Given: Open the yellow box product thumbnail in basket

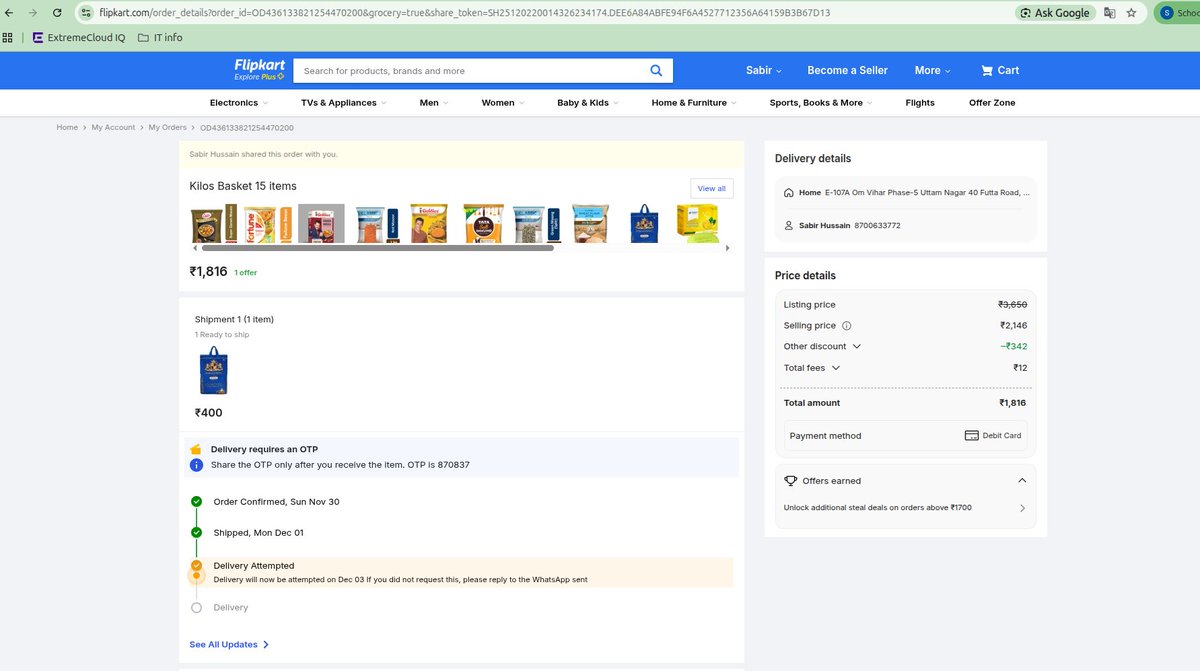Looking at the screenshot, I should [697, 224].
